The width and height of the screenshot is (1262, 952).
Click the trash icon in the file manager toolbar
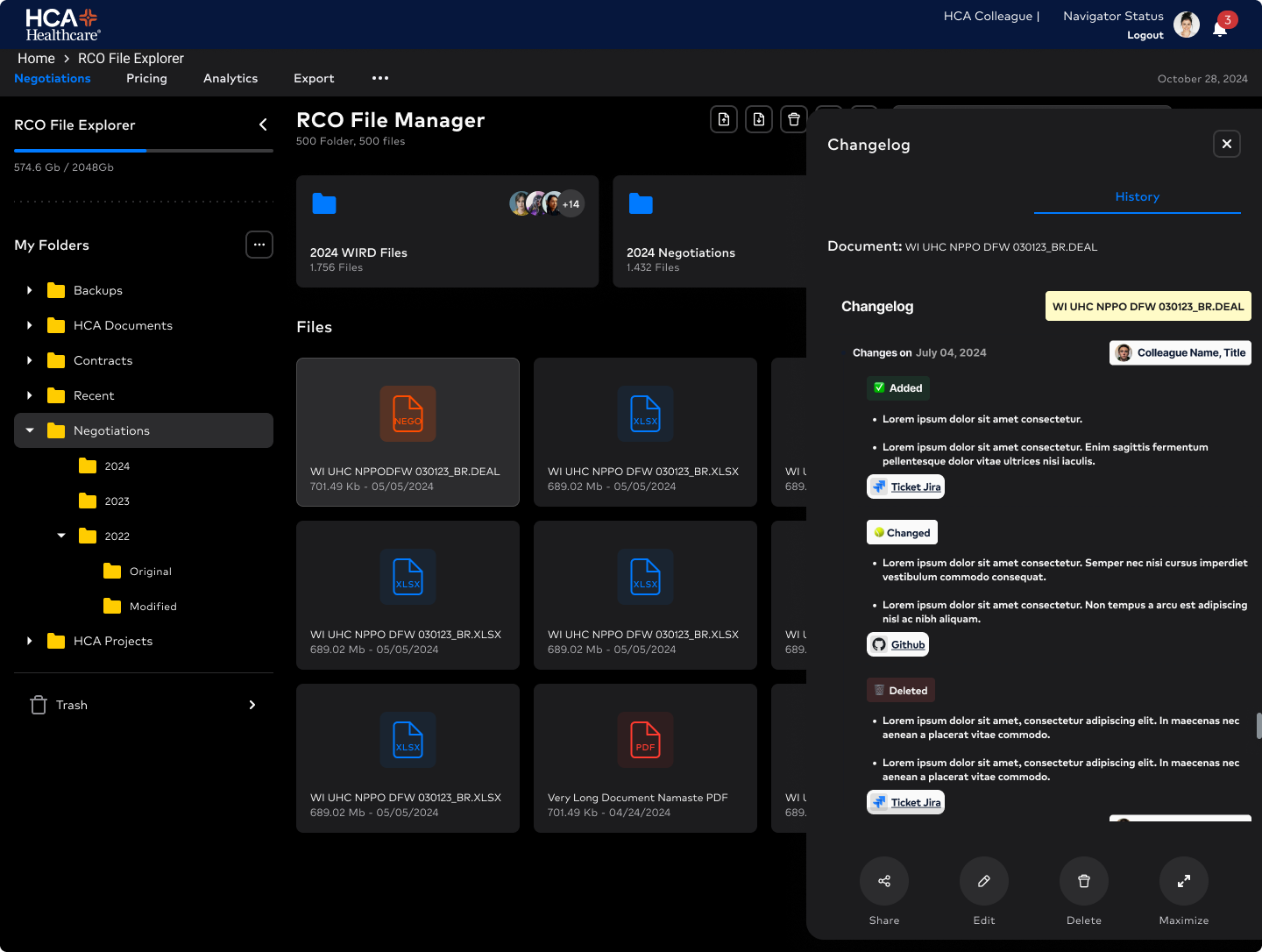point(794,119)
